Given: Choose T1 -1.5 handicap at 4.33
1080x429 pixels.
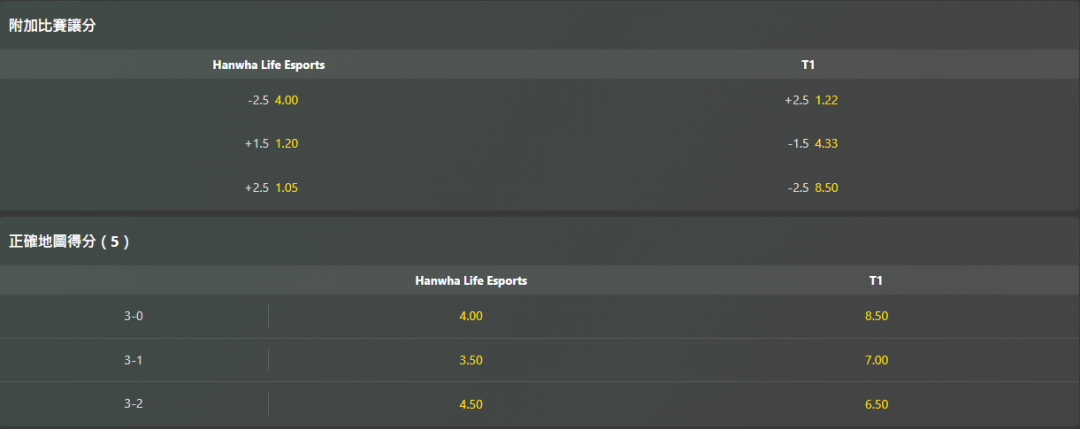Looking at the screenshot, I should pos(810,143).
